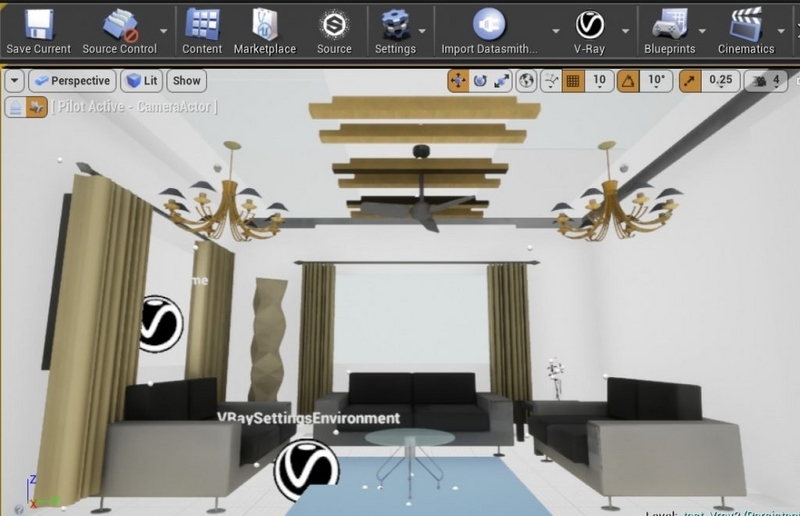Select the scale gizmo tool

502,81
